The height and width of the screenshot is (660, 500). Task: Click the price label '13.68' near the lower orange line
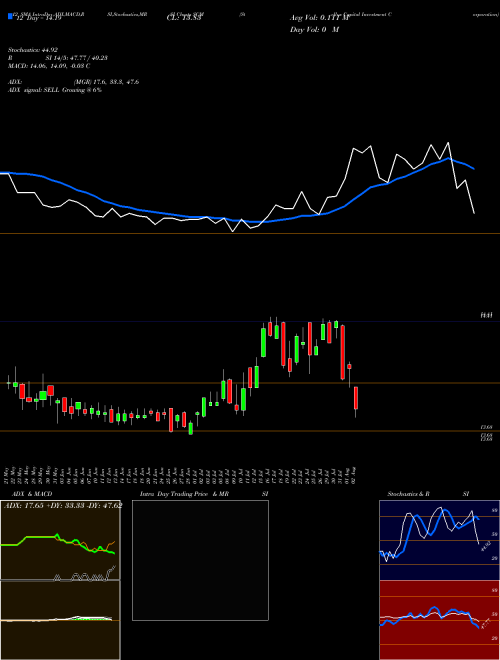[x=486, y=427]
